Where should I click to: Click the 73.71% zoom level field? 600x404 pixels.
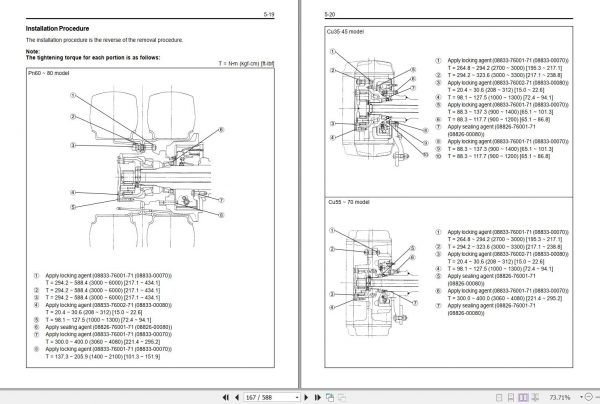tap(560, 397)
